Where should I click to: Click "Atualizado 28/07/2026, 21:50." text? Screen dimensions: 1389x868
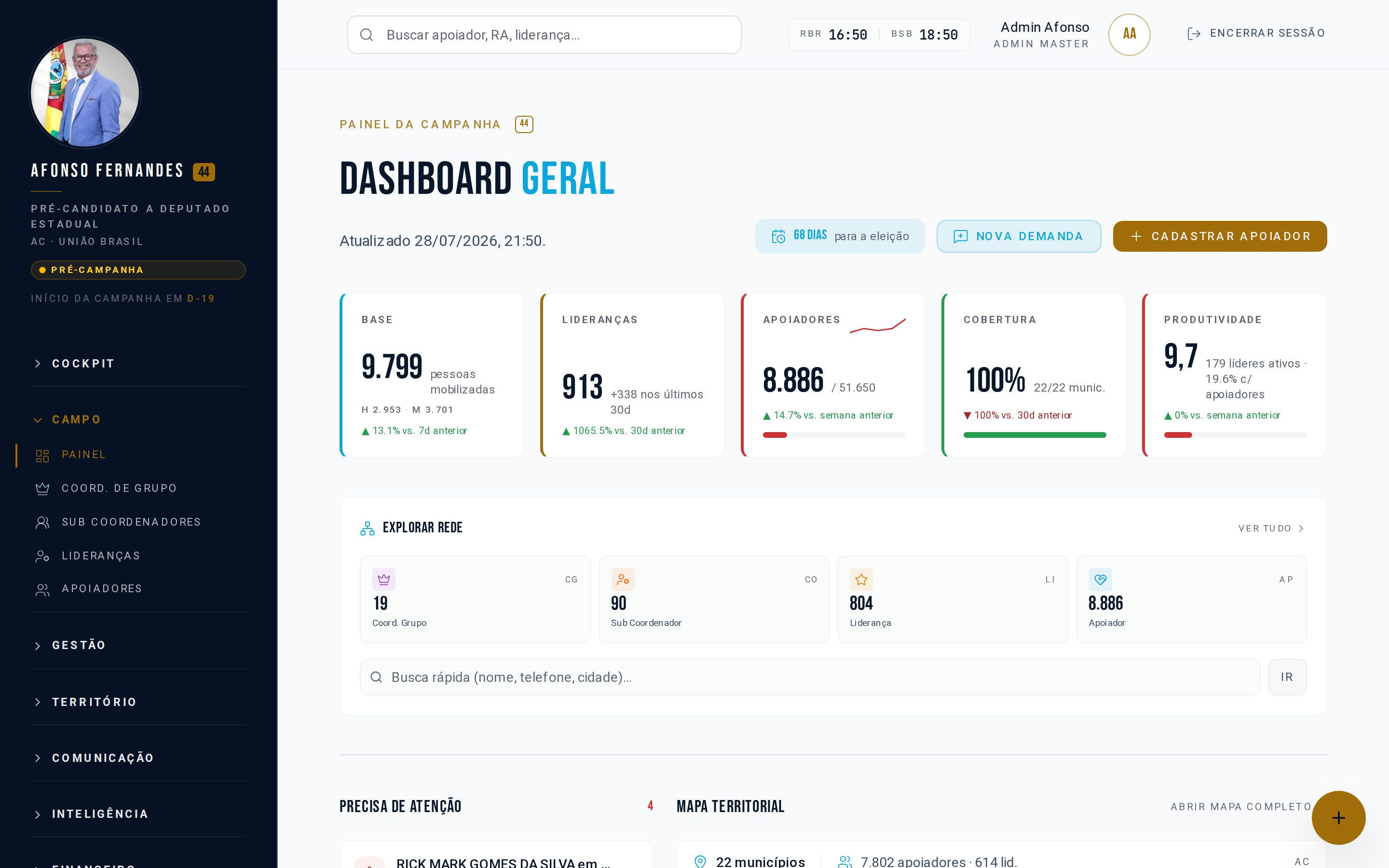coord(443,241)
